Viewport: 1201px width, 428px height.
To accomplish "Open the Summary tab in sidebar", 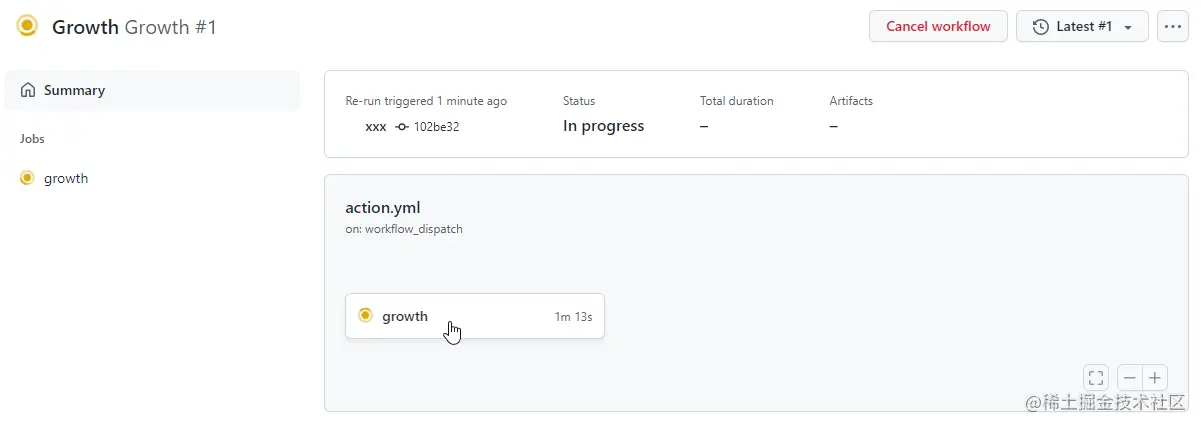I will (x=152, y=90).
